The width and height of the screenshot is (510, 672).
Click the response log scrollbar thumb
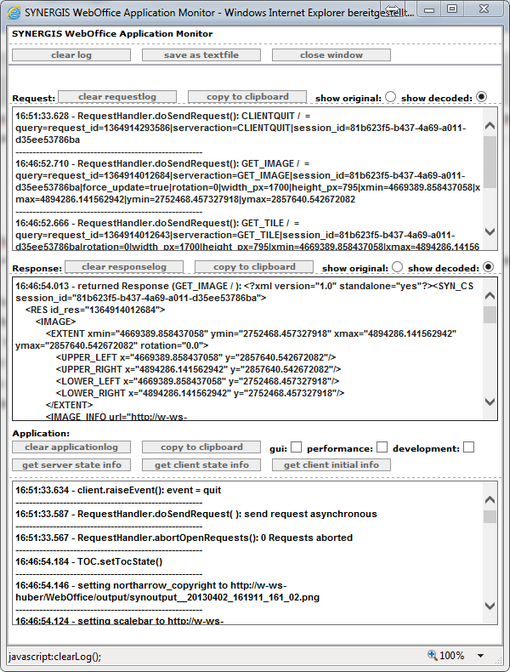point(489,315)
